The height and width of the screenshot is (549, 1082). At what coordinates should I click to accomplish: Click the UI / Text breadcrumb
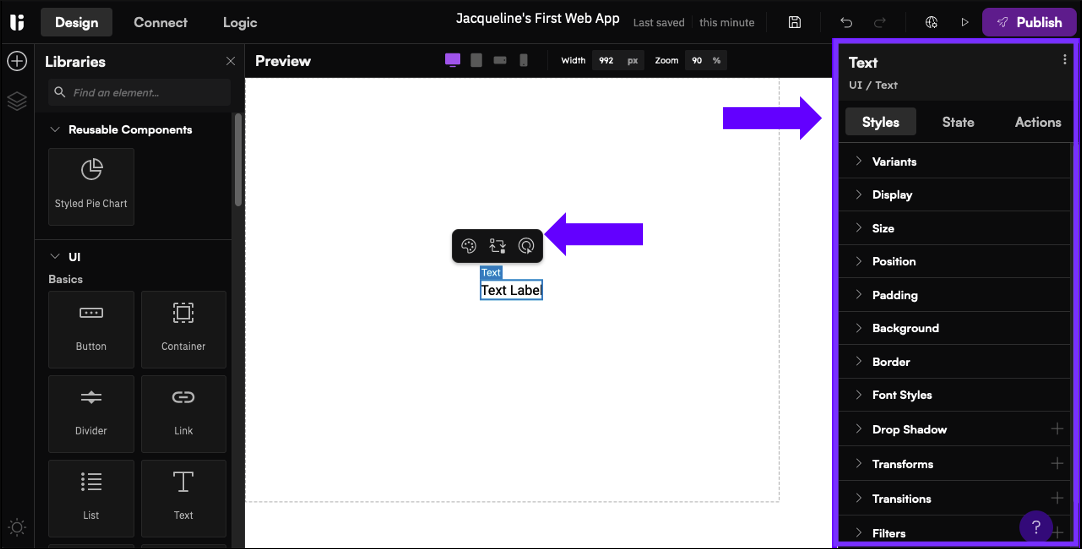click(873, 86)
